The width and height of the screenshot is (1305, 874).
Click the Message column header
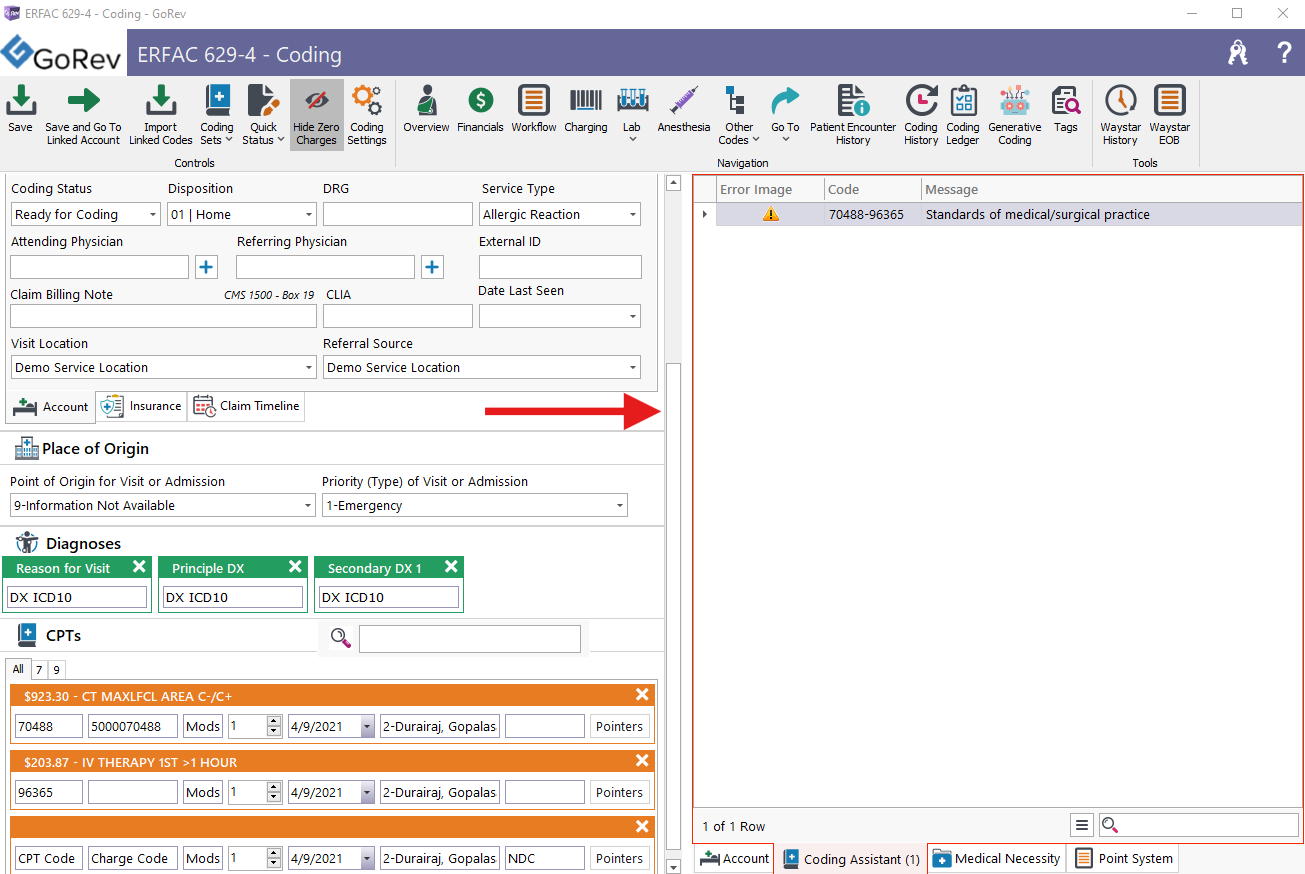(x=1111, y=189)
